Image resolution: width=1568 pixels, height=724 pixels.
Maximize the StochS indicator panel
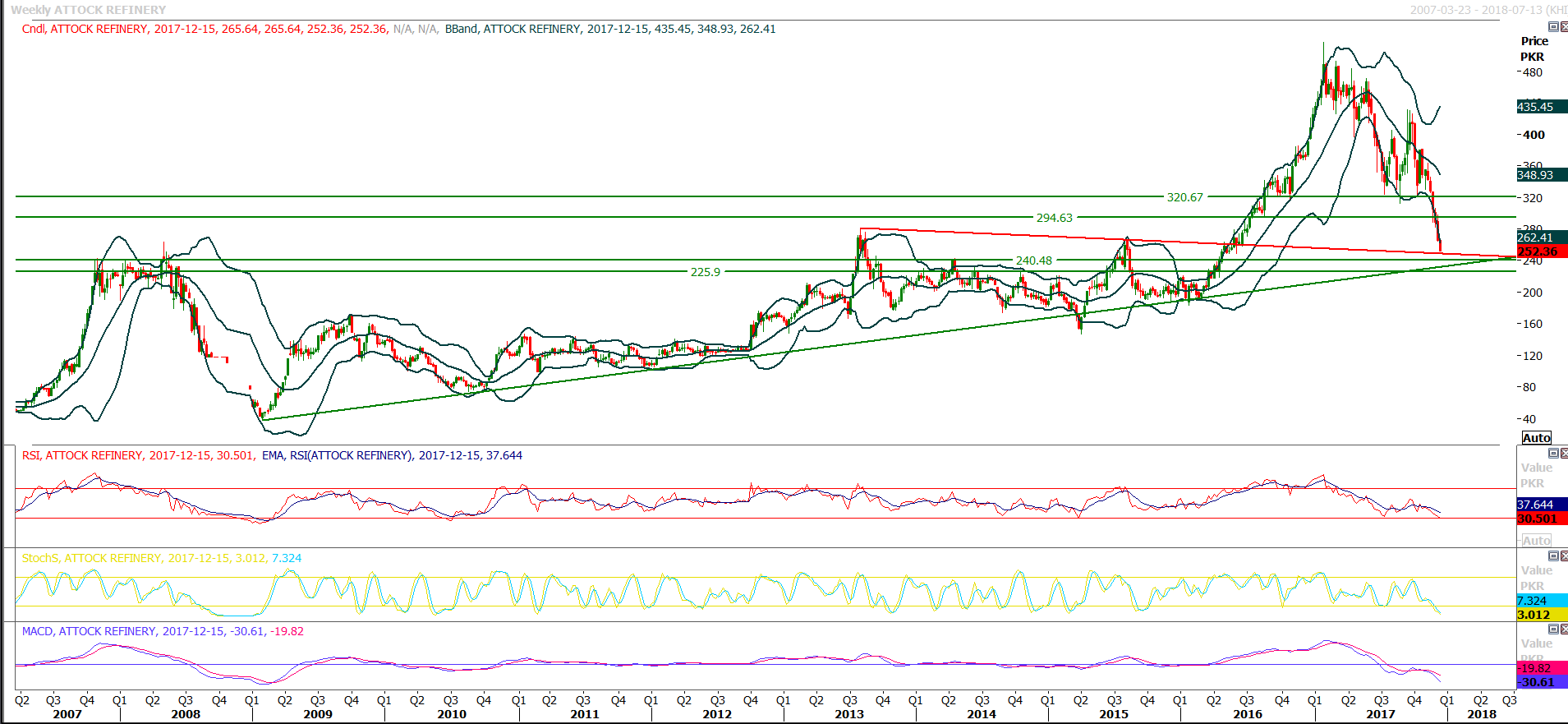pos(1553,556)
